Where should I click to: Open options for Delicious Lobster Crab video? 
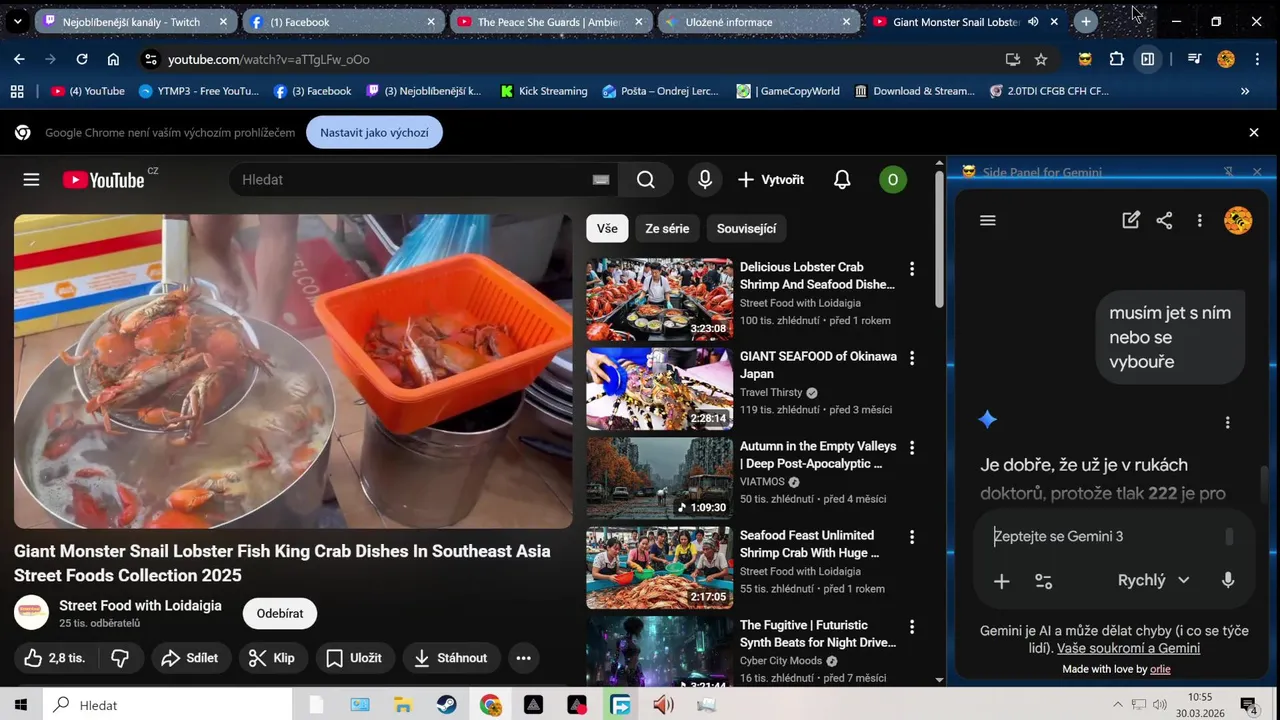point(911,269)
